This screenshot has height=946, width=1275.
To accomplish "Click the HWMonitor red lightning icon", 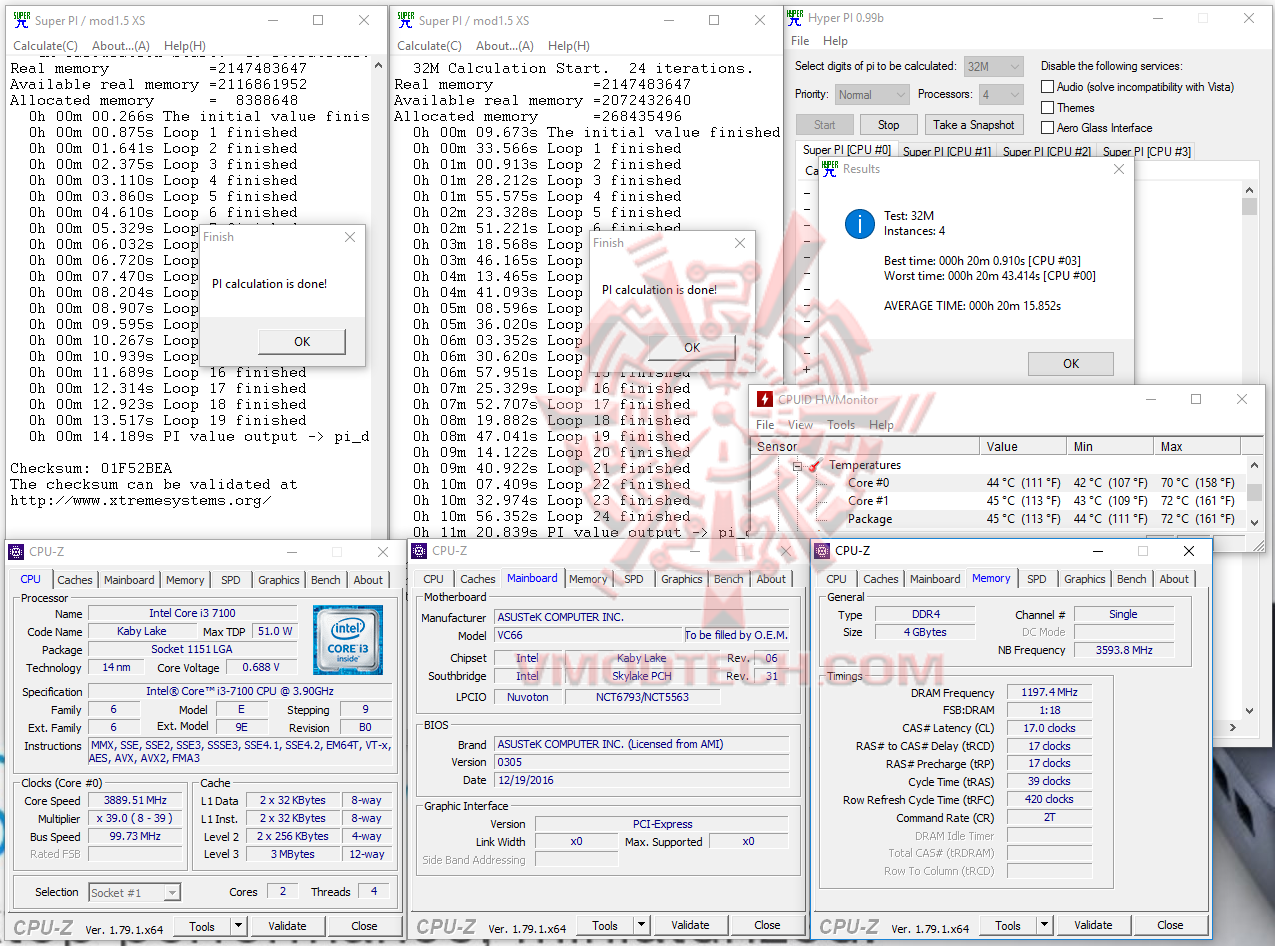I will (x=765, y=399).
